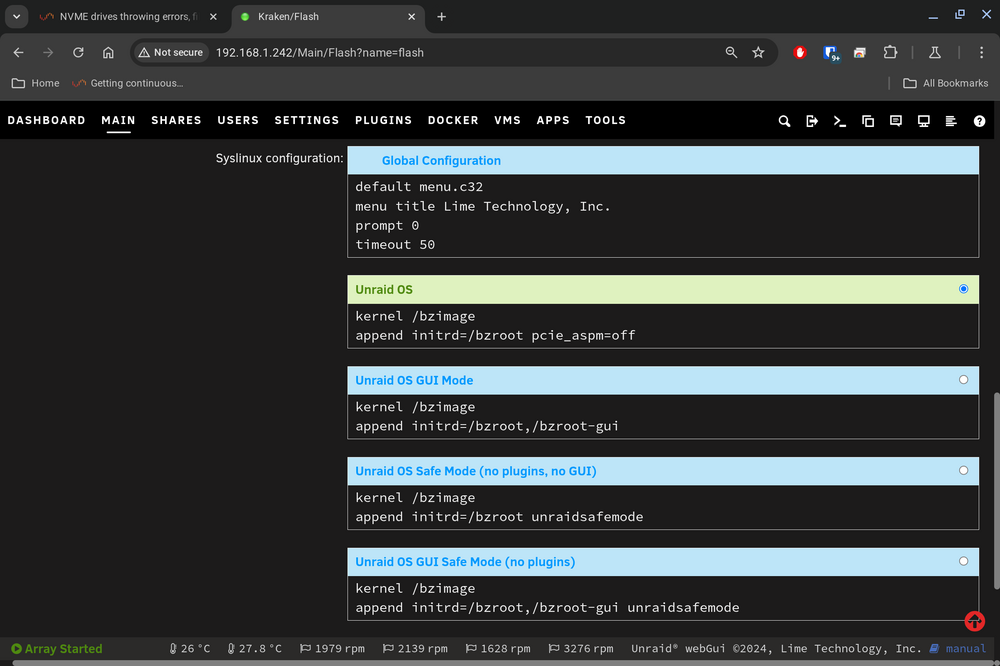
Task: Click the 1628 rpm fan reading
Action: coord(498,648)
